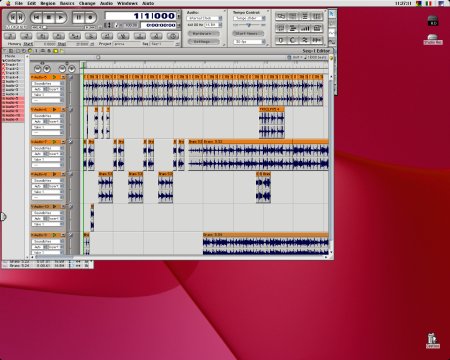Image resolution: width=450 pixels, height=360 pixels.
Task: Arm recording with the Record button
Action: (x=90, y=17)
